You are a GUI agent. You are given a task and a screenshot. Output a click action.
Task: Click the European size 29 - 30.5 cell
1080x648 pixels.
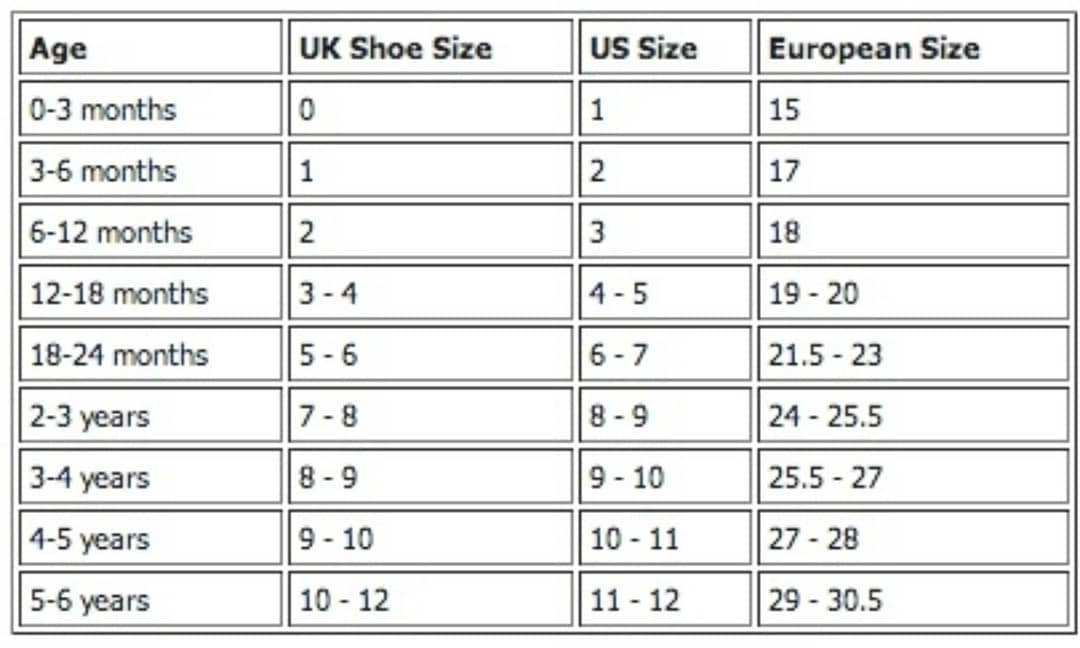[913, 598]
